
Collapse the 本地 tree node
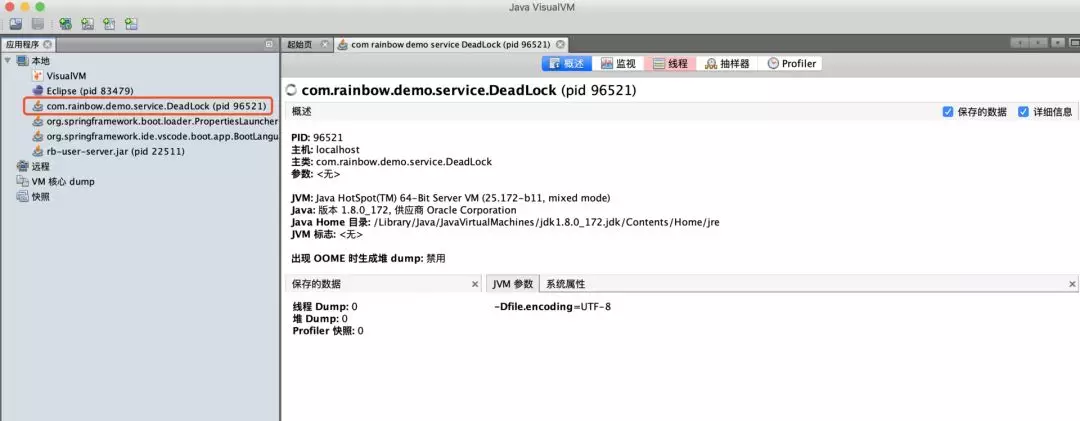(8, 61)
